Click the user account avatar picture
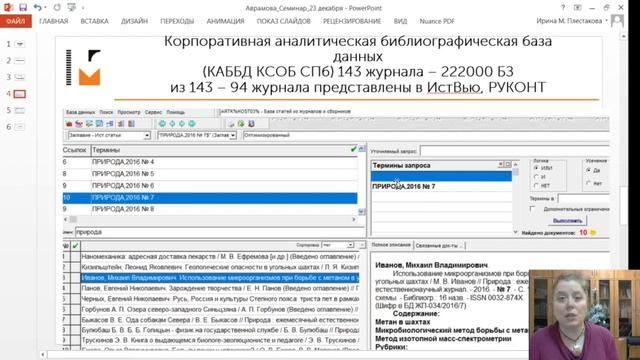This screenshot has width=640, height=360. [x=617, y=21]
